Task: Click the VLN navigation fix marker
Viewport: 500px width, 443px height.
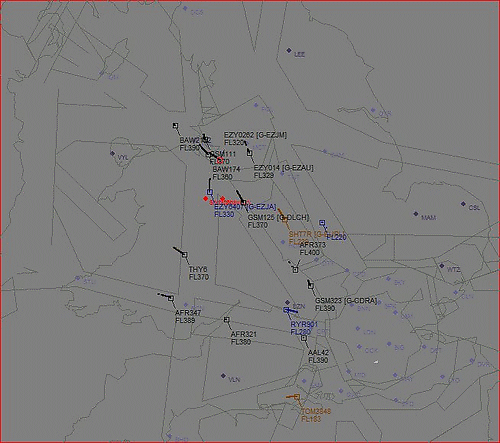Action: 223,376
